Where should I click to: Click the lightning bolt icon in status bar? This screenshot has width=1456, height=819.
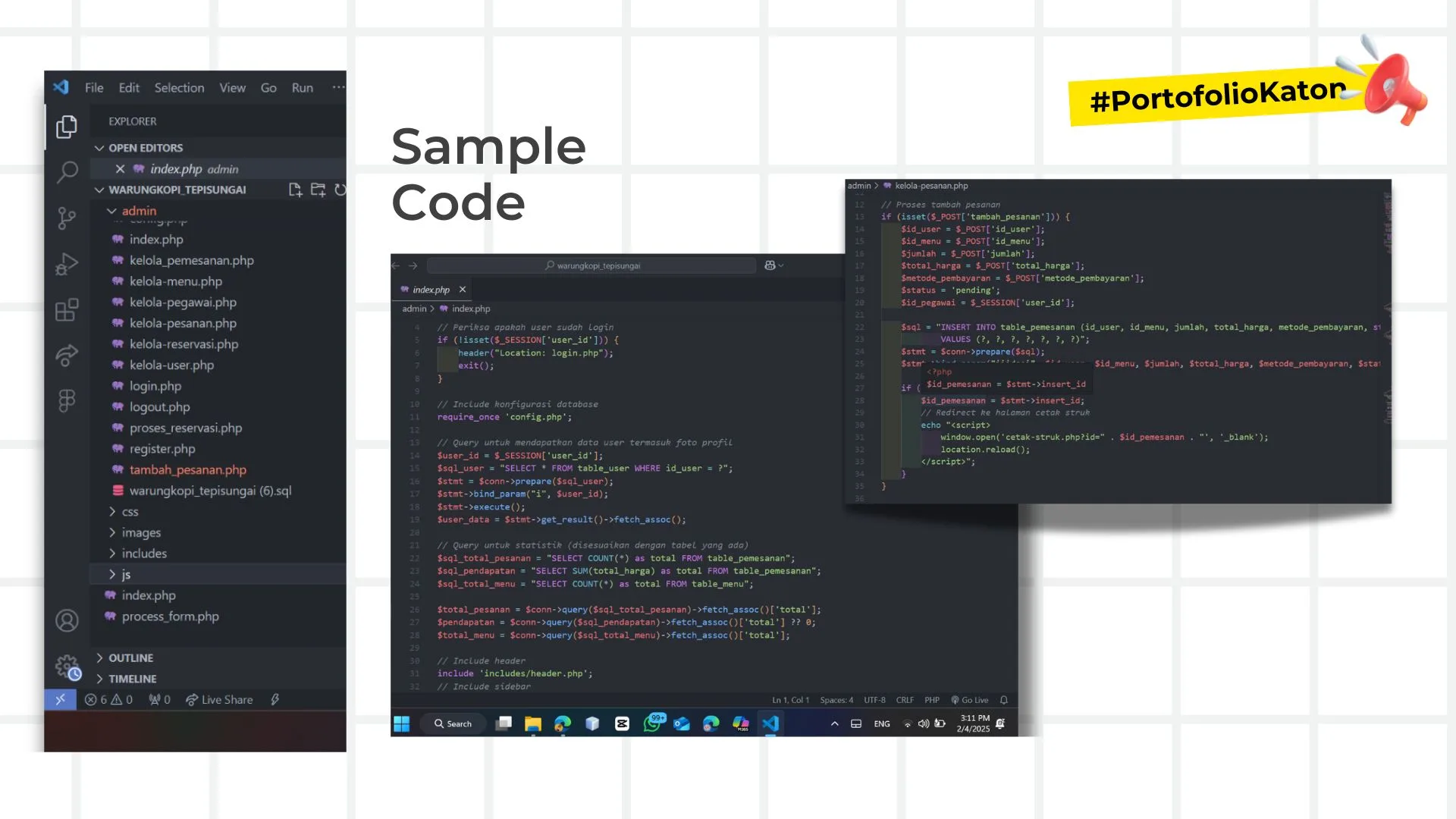(x=275, y=700)
